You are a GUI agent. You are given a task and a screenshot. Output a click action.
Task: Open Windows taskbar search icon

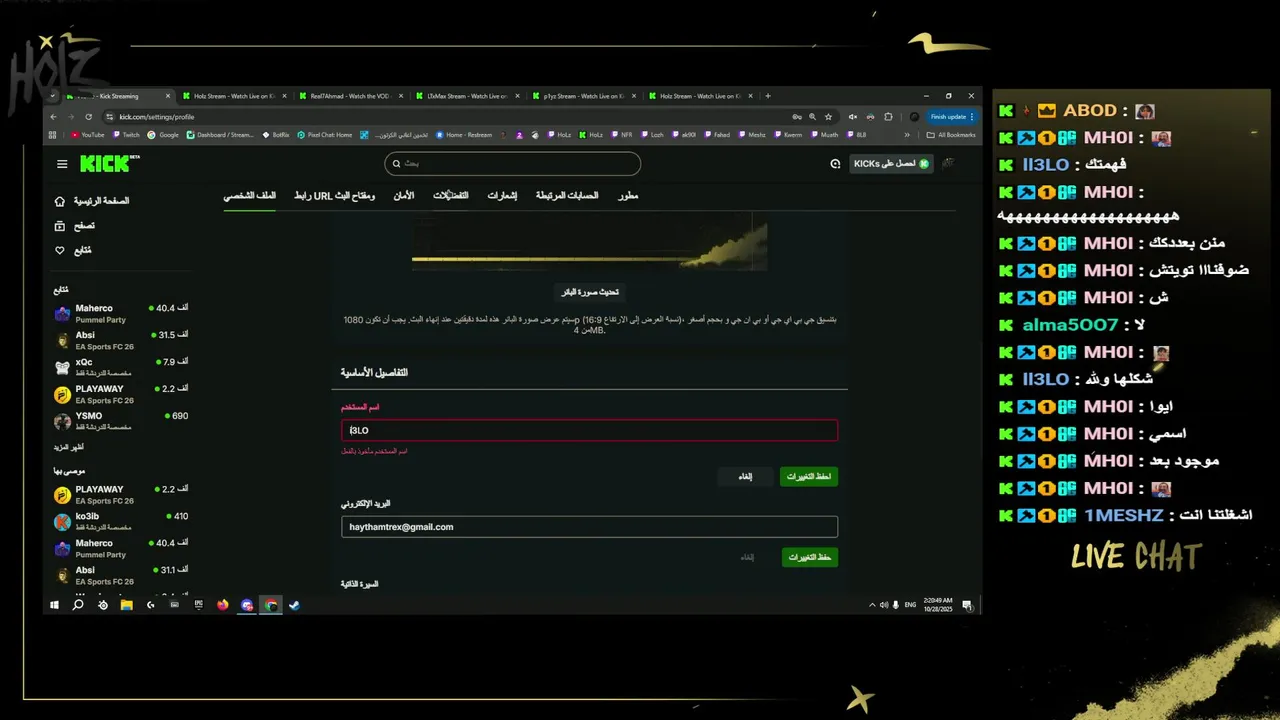78,605
